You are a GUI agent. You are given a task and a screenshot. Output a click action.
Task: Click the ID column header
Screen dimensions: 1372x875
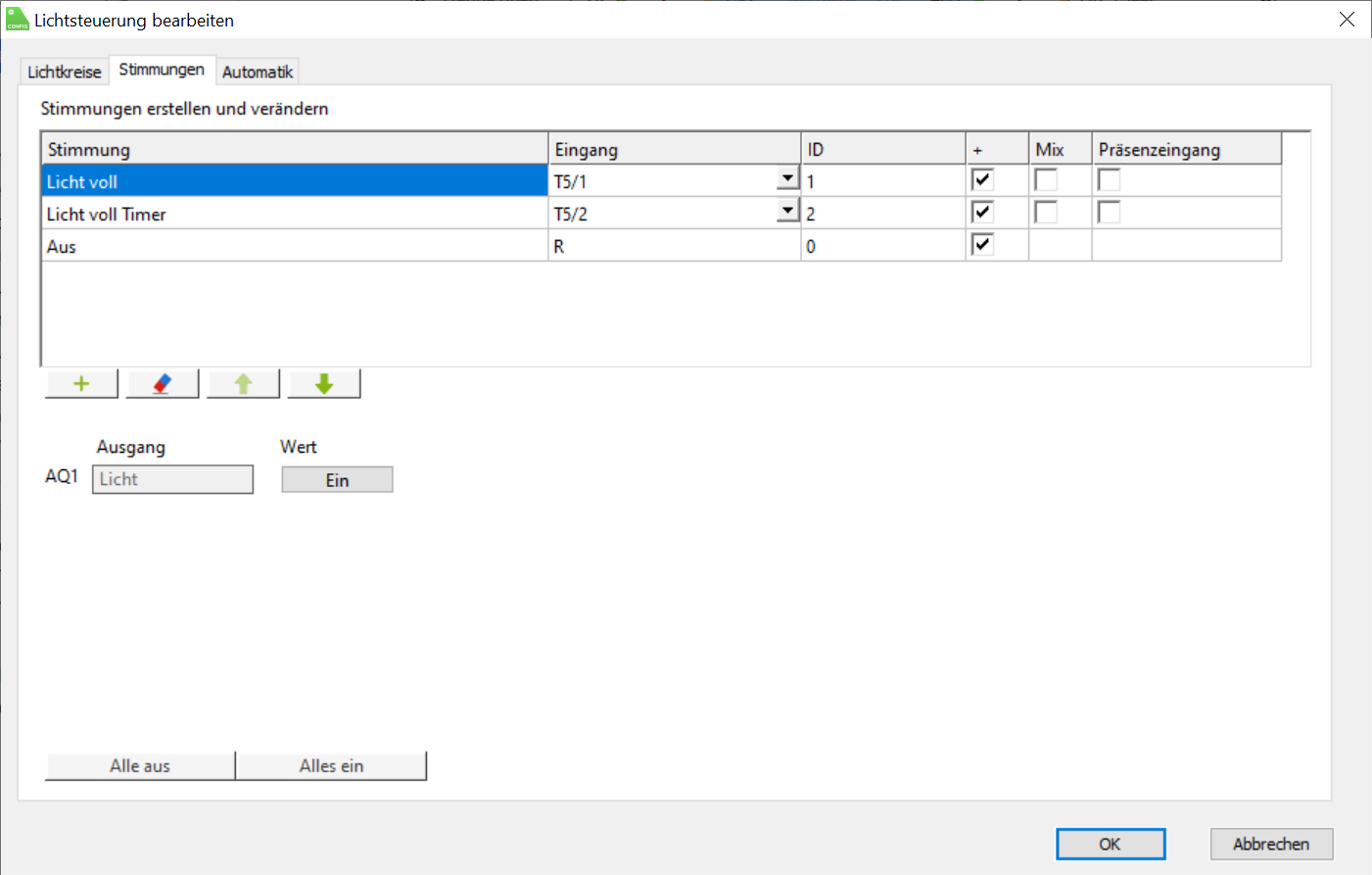point(883,149)
